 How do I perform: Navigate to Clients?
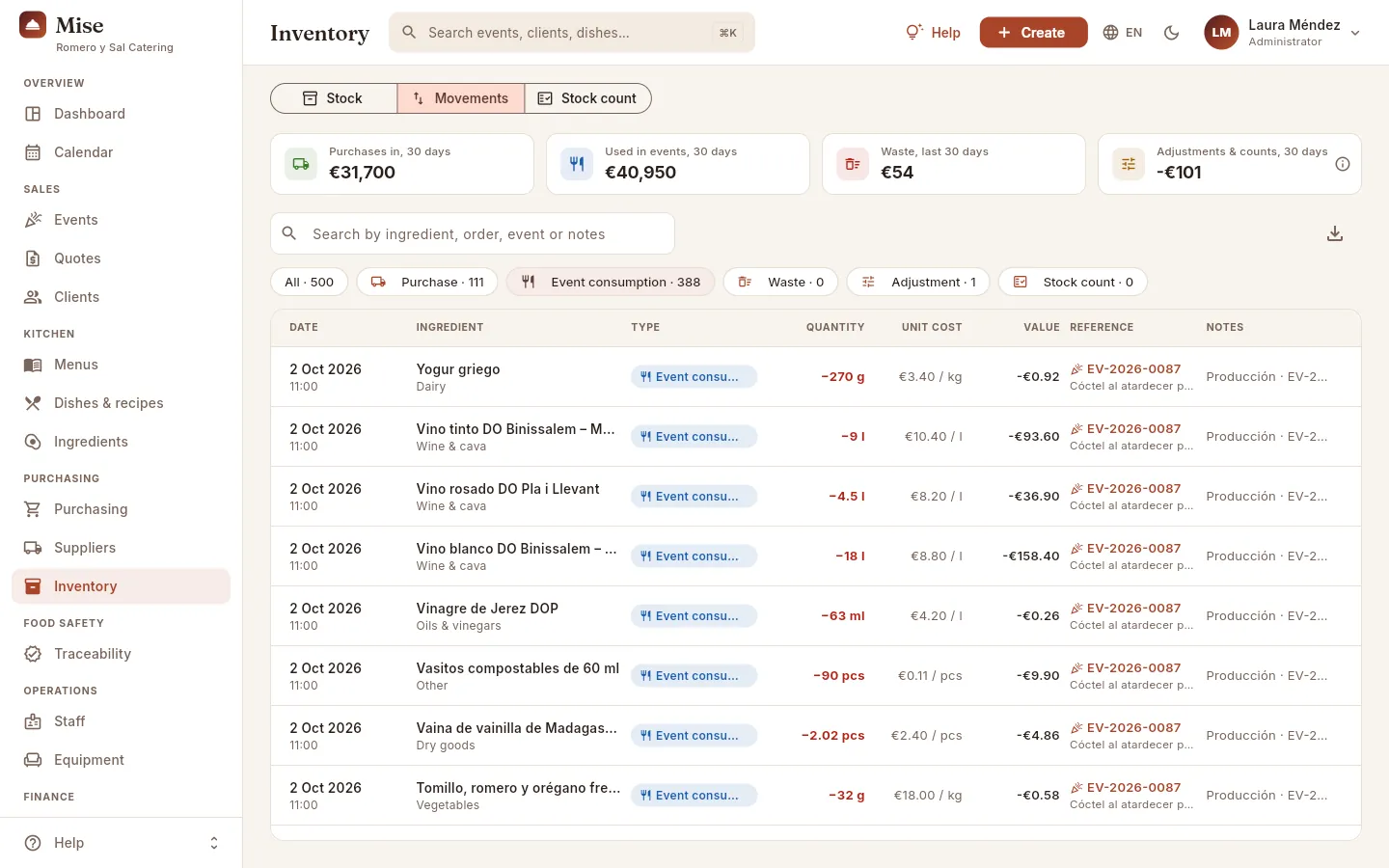click(x=121, y=297)
